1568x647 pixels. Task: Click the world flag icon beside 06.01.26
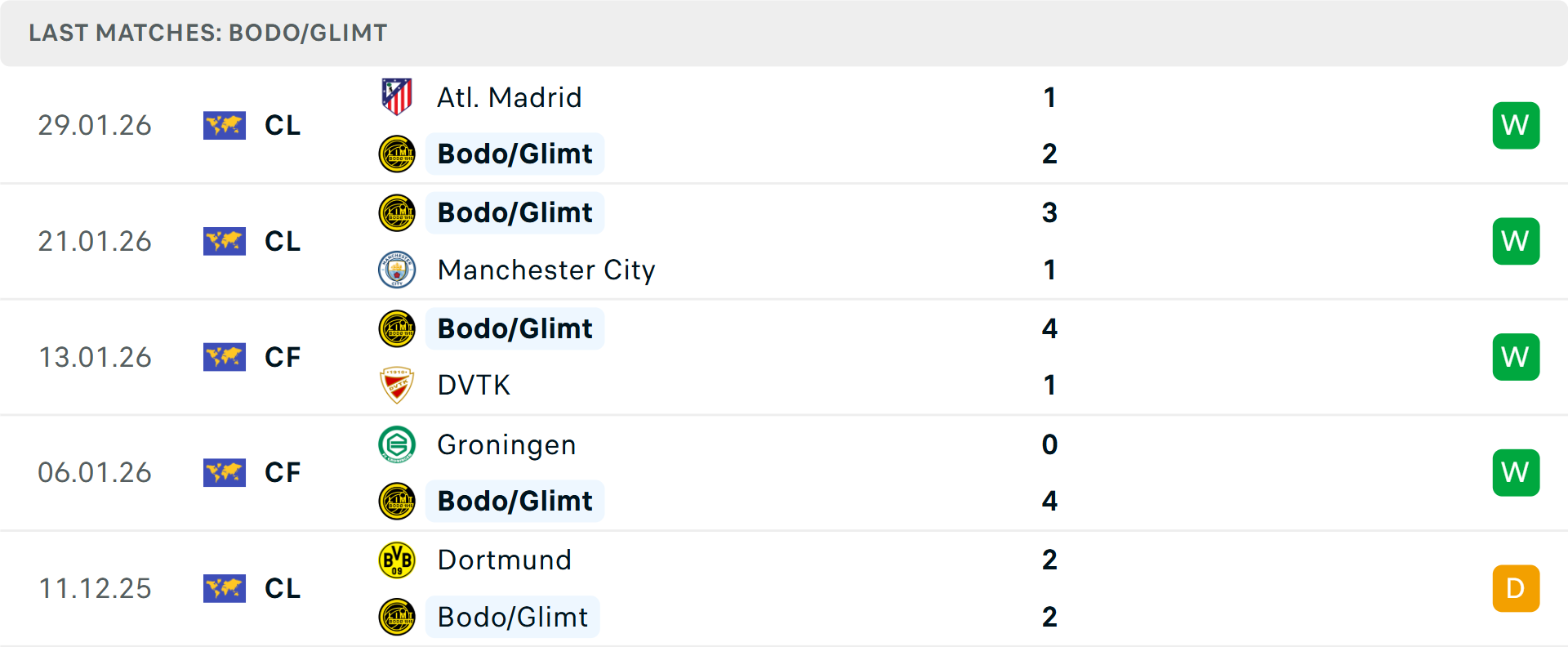[x=225, y=472]
